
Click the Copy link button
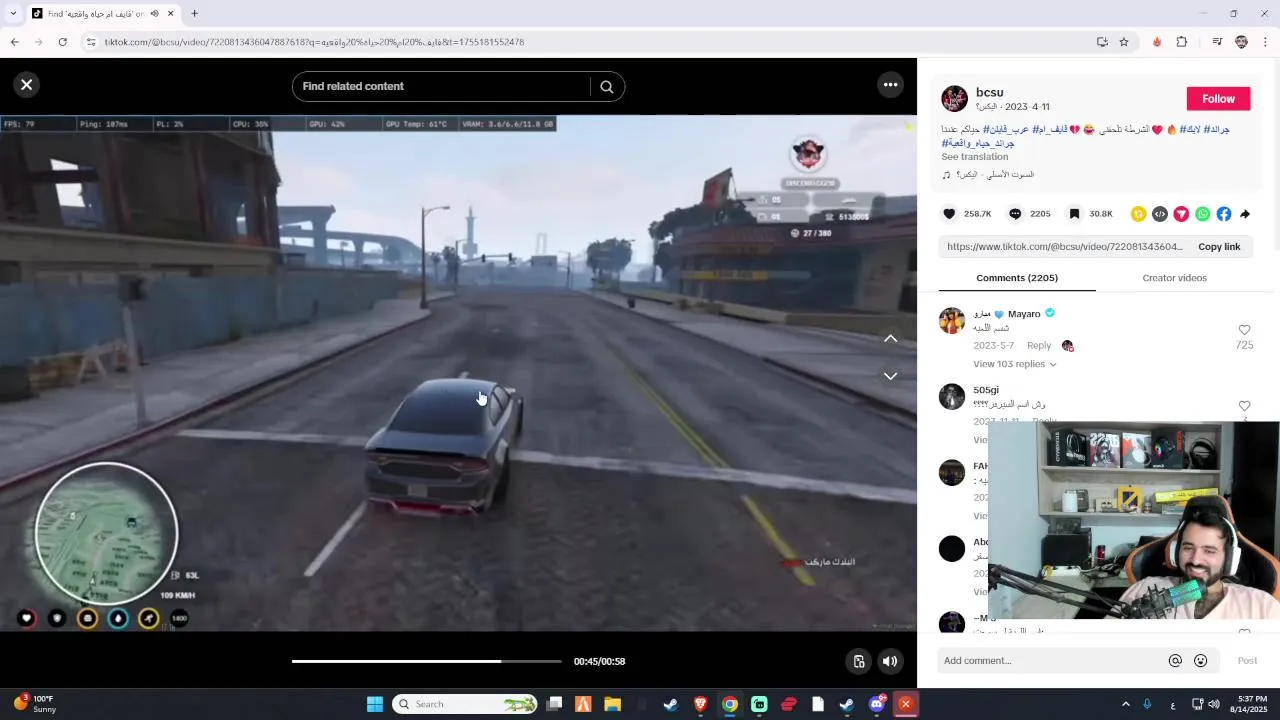[x=1219, y=247]
